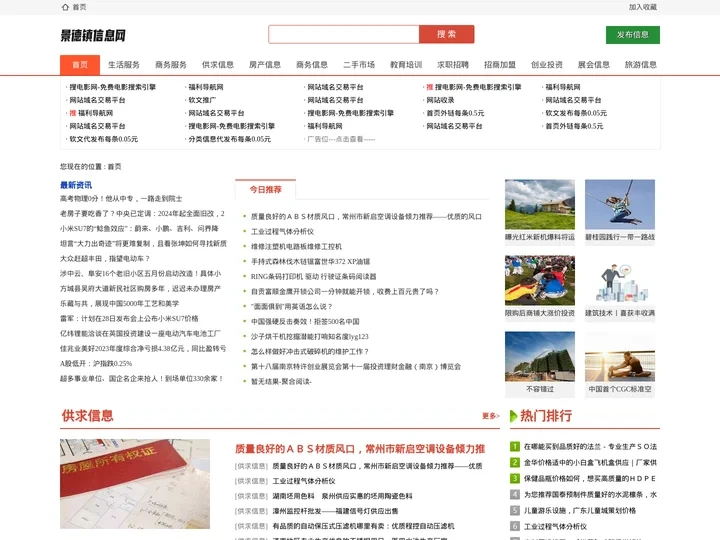Open the red headline 质量良好的ABS材质风口

tap(360, 449)
